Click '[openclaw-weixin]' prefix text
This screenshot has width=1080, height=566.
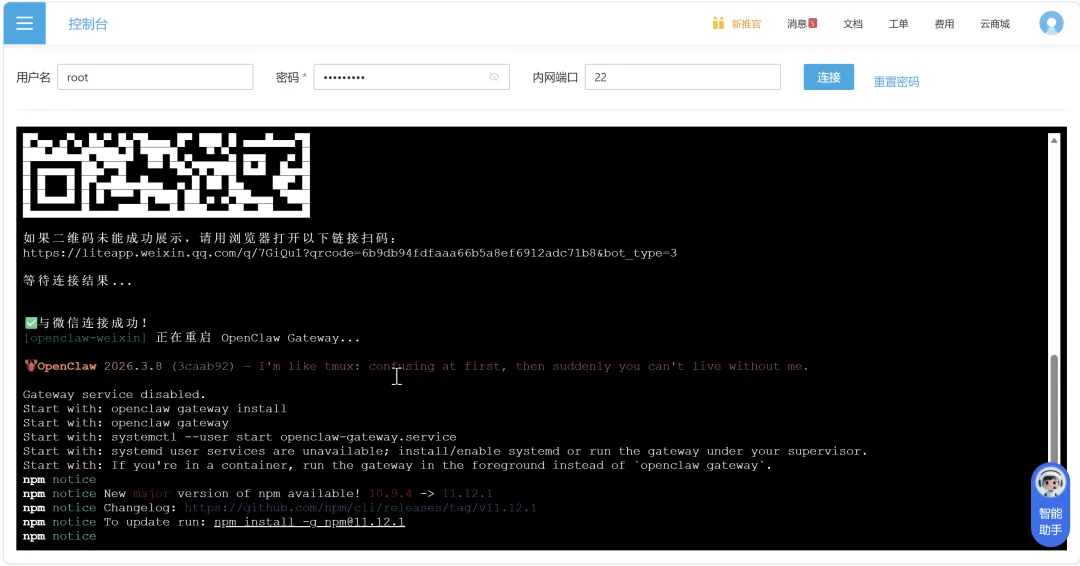coord(85,338)
